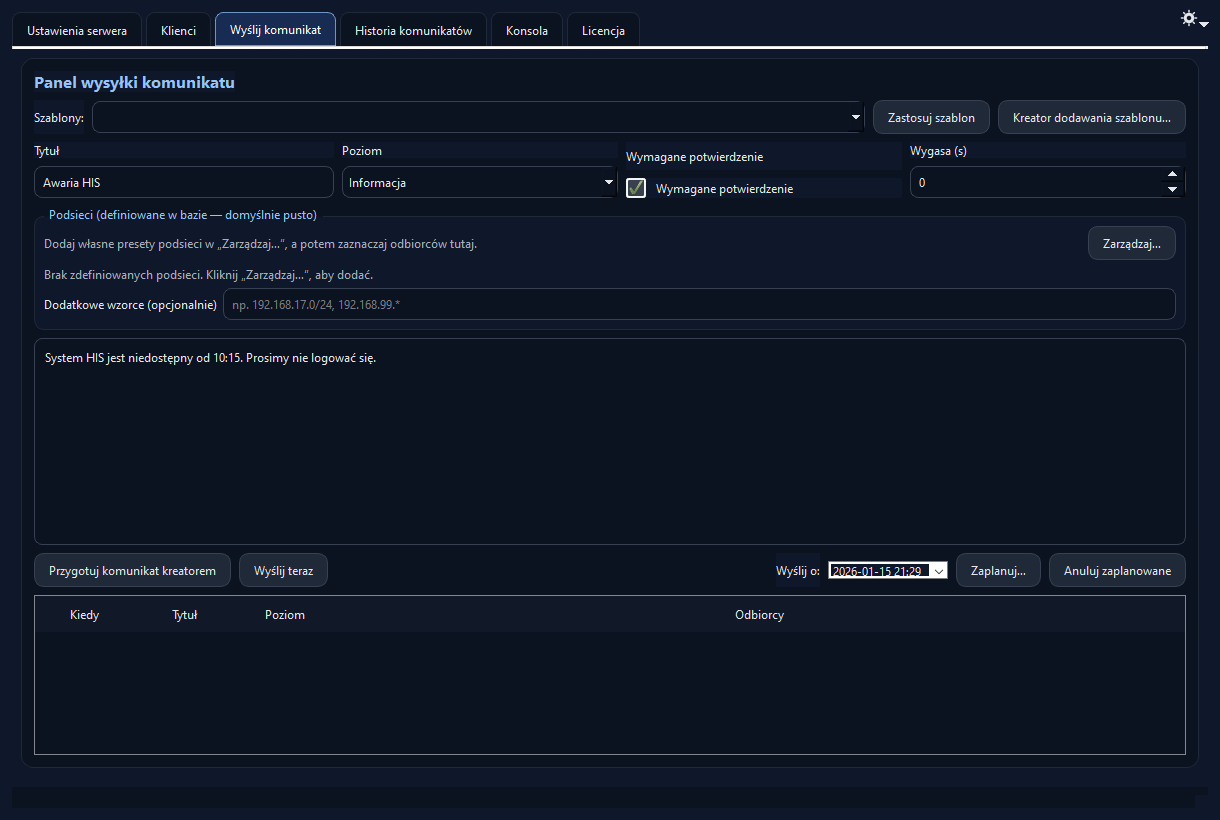Switch to the Klienci tab
Viewport: 1220px width, 820px height.
point(178,30)
